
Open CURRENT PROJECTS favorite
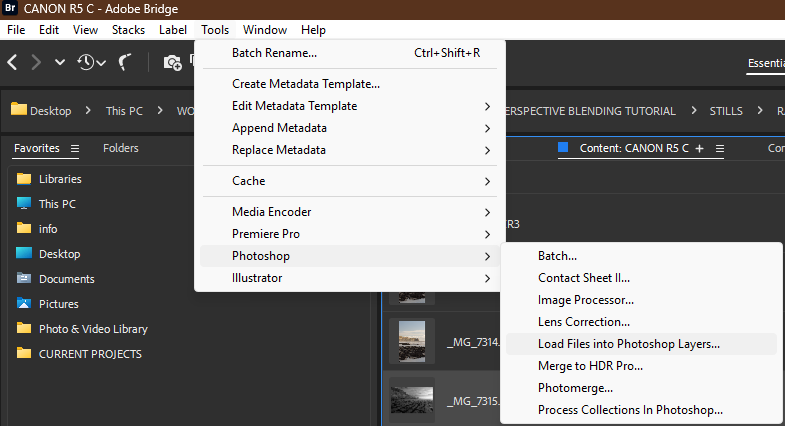pyautogui.click(x=90, y=354)
